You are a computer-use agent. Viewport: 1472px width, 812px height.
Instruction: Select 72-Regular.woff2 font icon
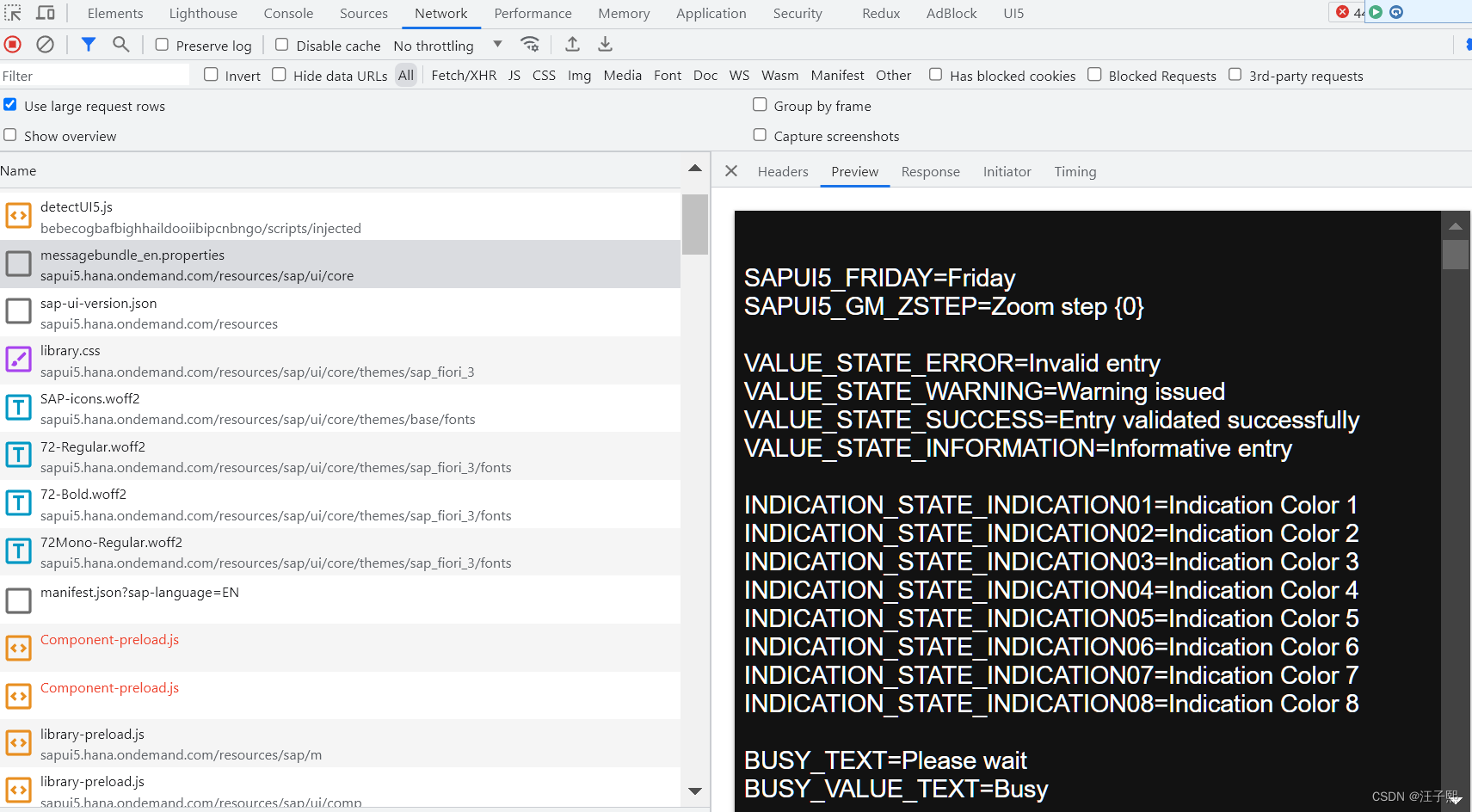coord(18,455)
